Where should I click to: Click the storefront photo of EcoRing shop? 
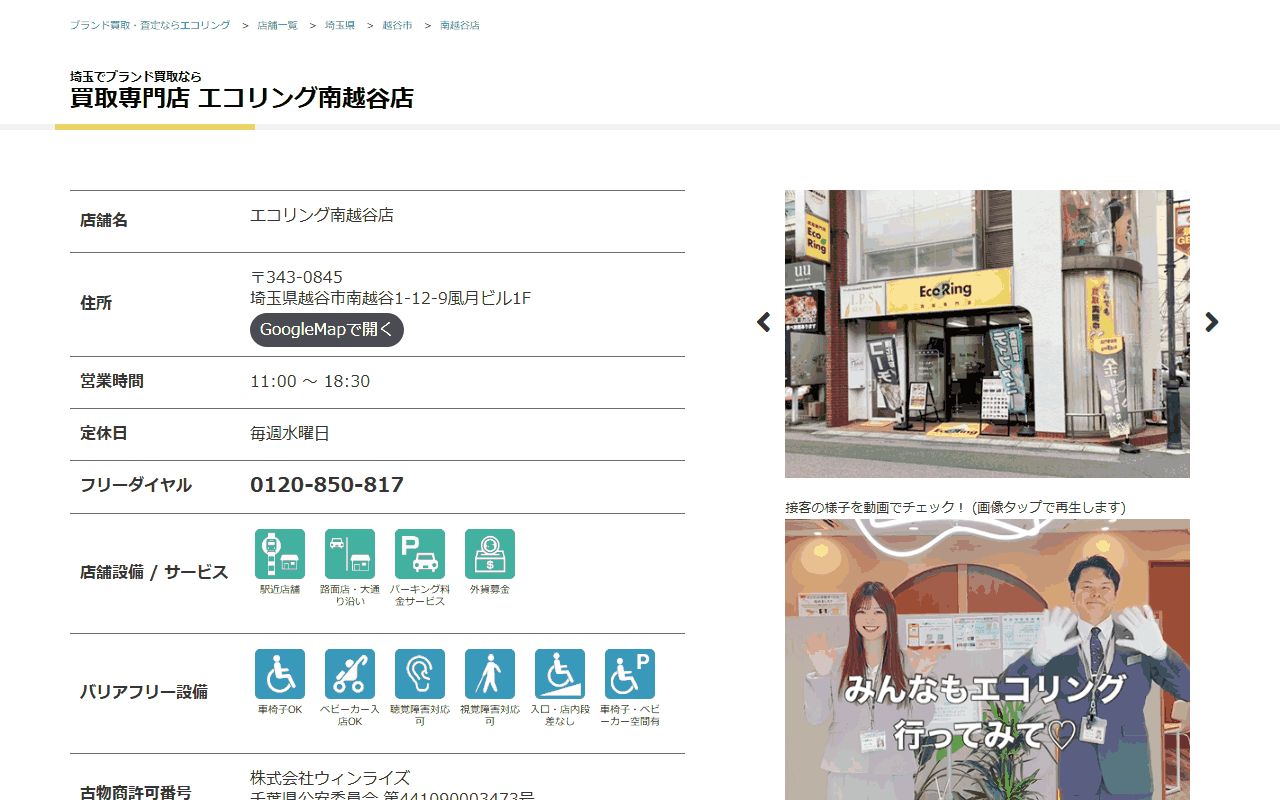point(987,334)
